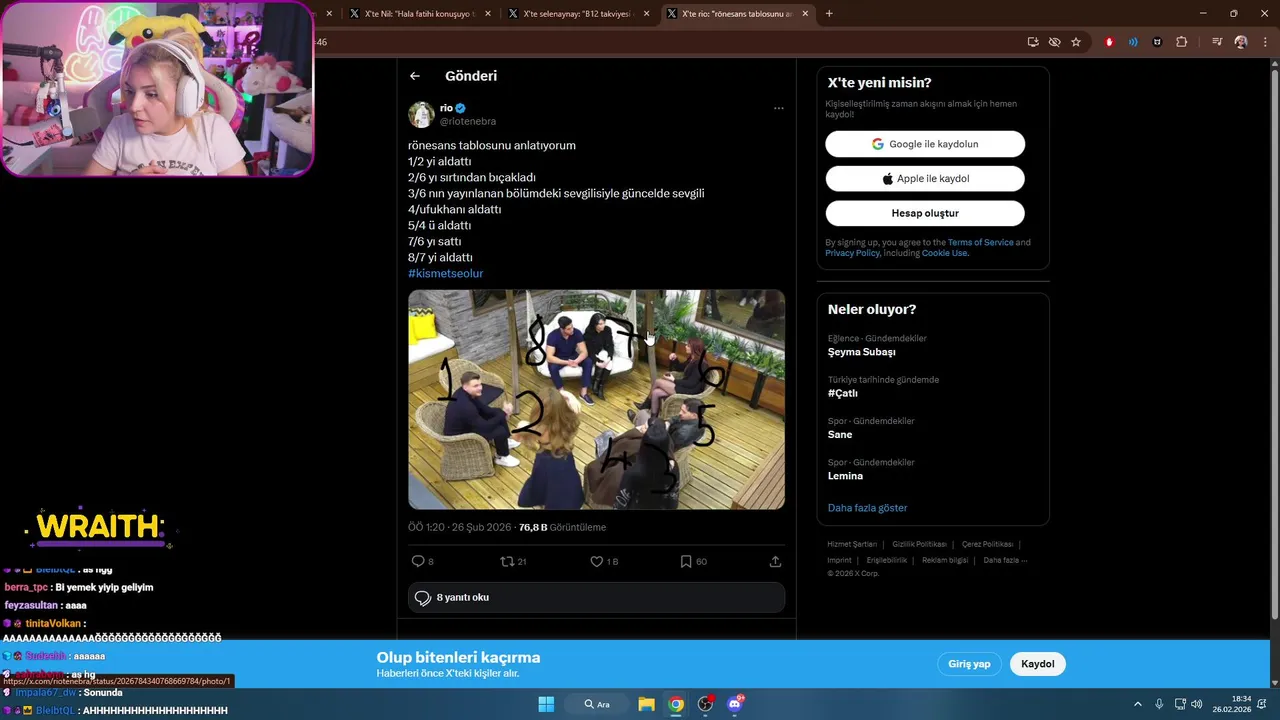This screenshot has height=720, width=1280.
Task: Click the crossed-eye icon in address bar
Action: tap(1054, 42)
